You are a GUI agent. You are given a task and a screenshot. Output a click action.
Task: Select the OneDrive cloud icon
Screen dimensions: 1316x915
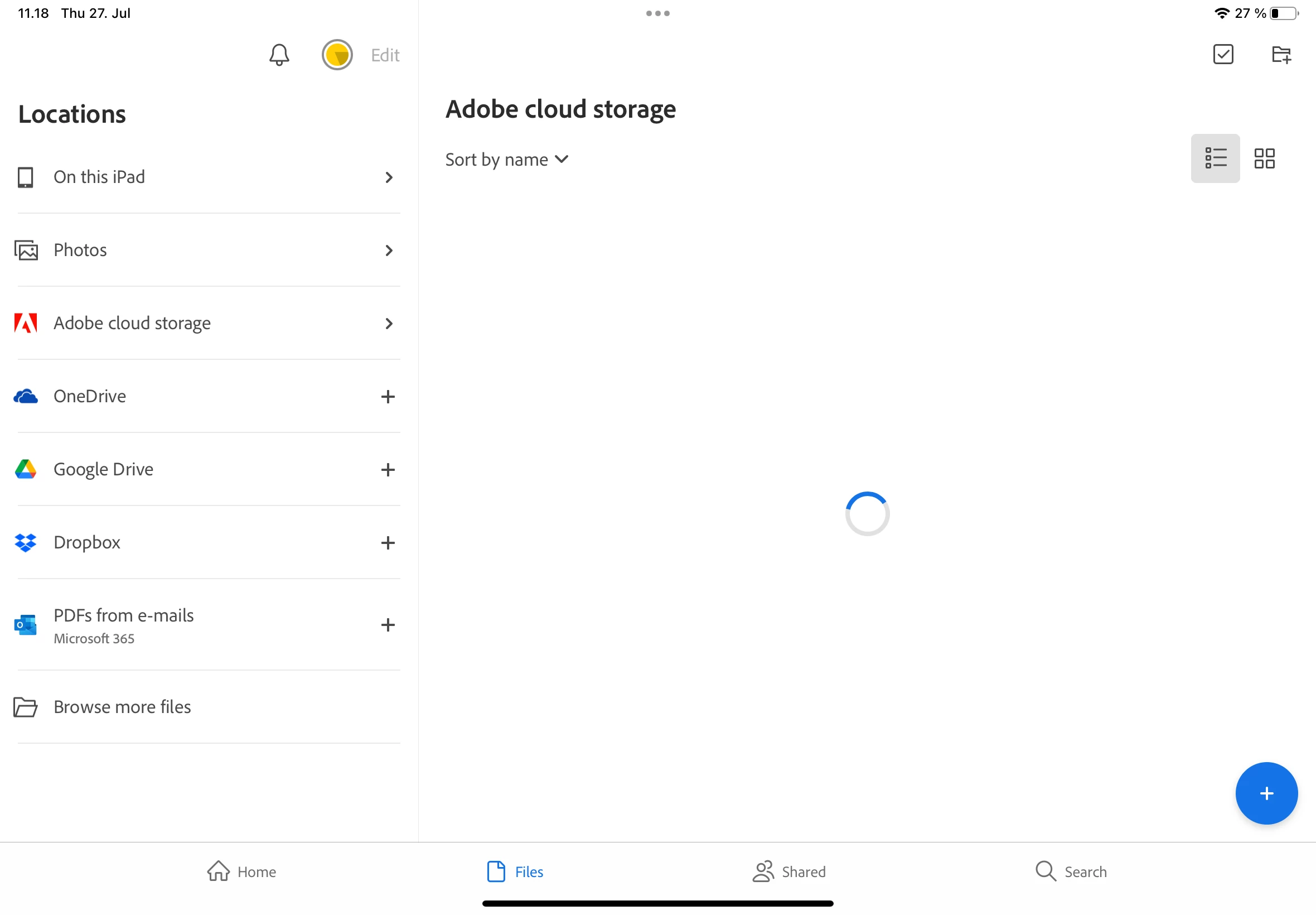coord(26,396)
